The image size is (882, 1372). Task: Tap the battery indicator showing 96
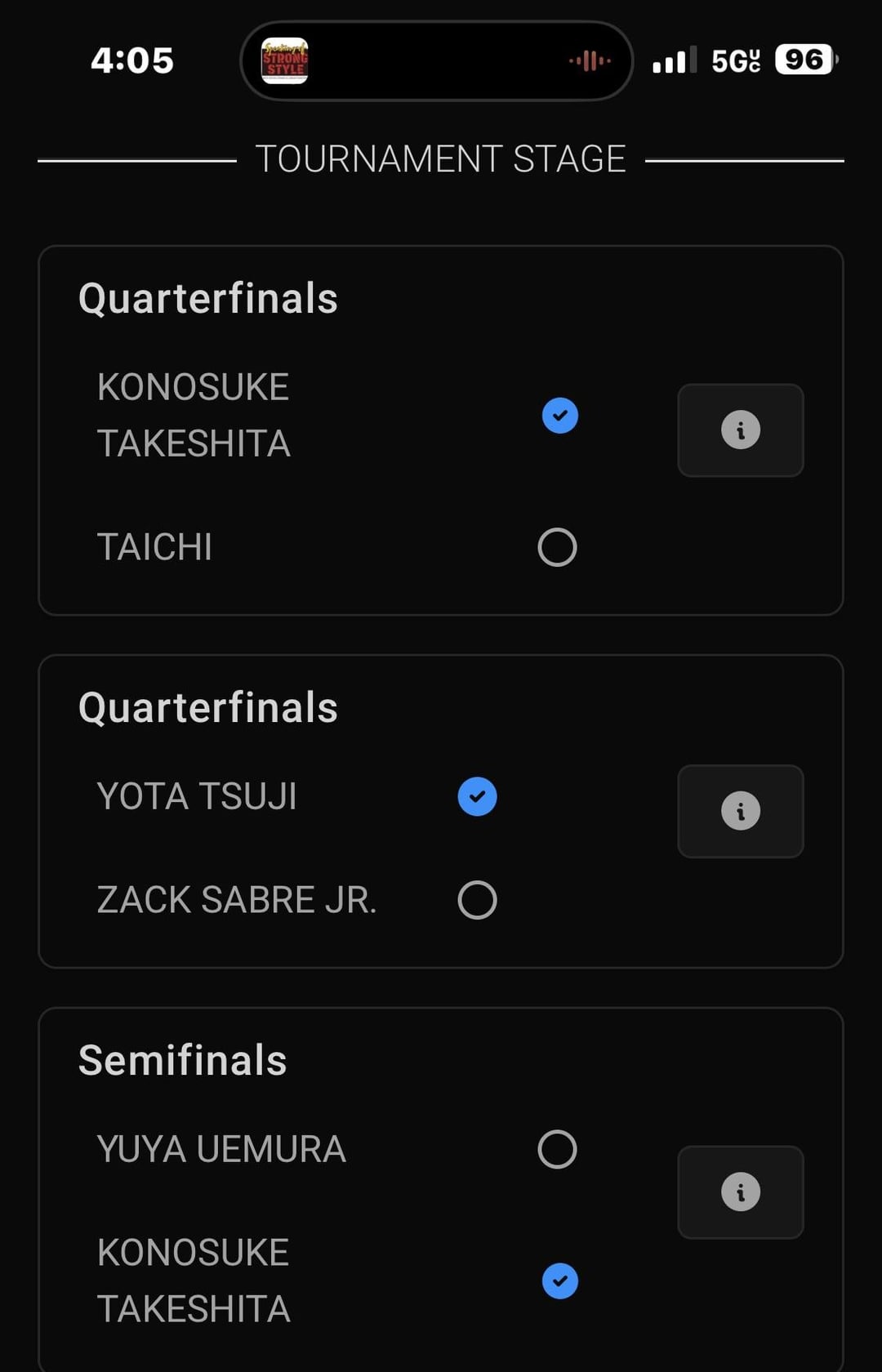pyautogui.click(x=806, y=60)
